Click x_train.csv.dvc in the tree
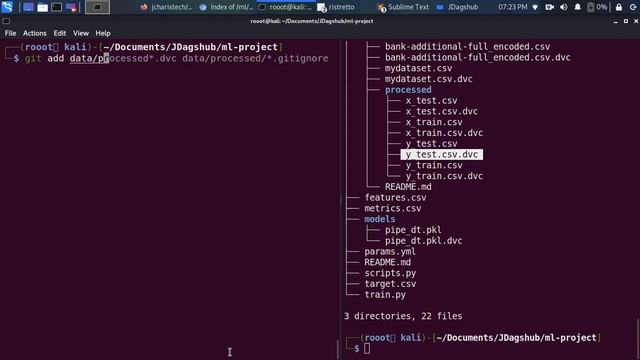Image resolution: width=640 pixels, height=360 pixels. pyautogui.click(x=444, y=133)
